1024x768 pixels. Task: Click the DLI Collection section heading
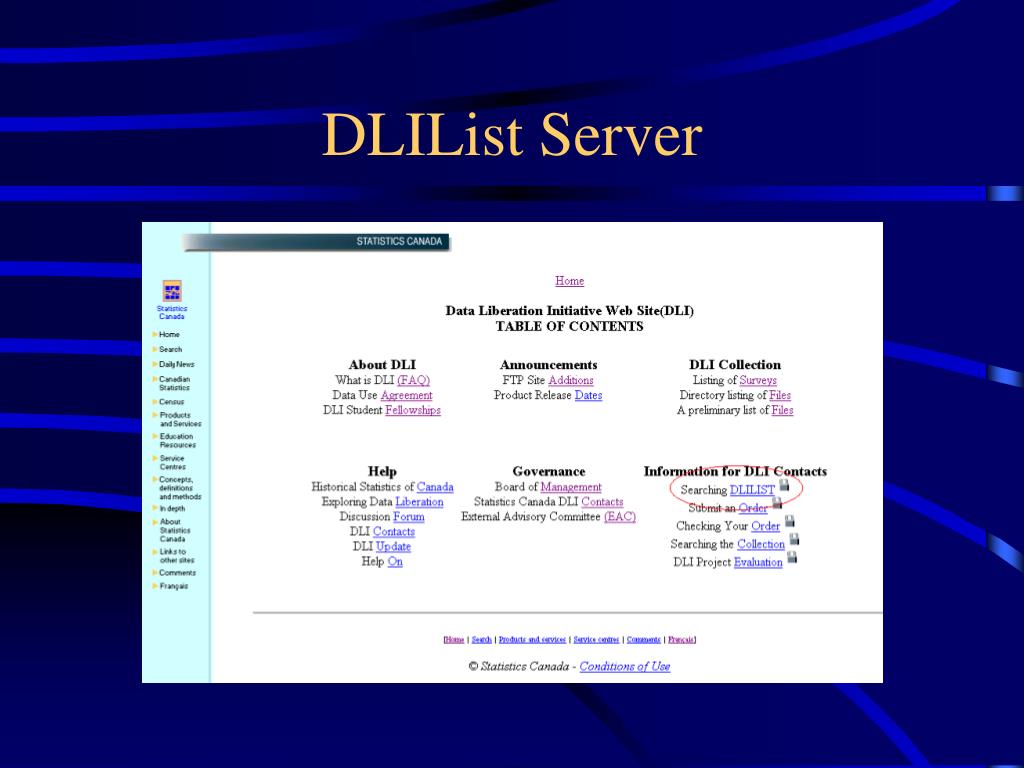click(x=735, y=365)
